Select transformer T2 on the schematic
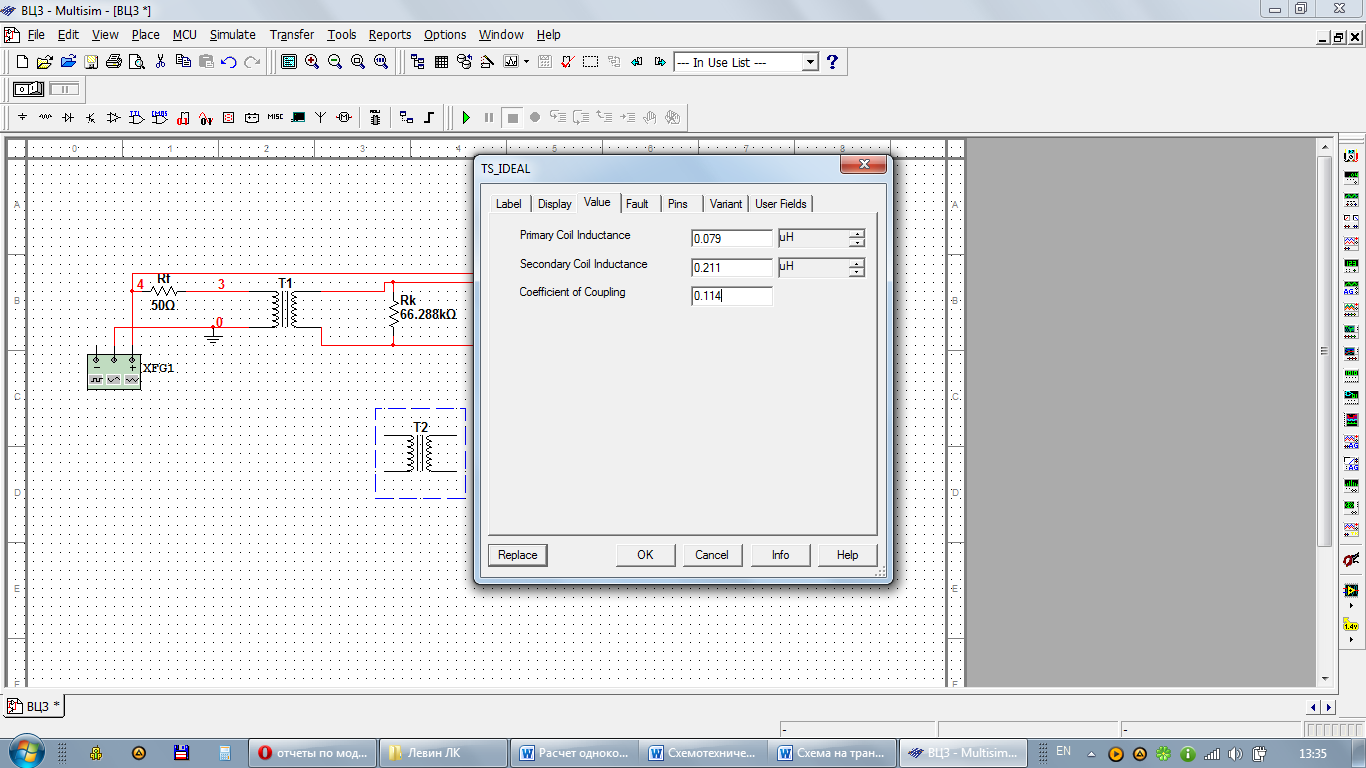 tap(421, 453)
